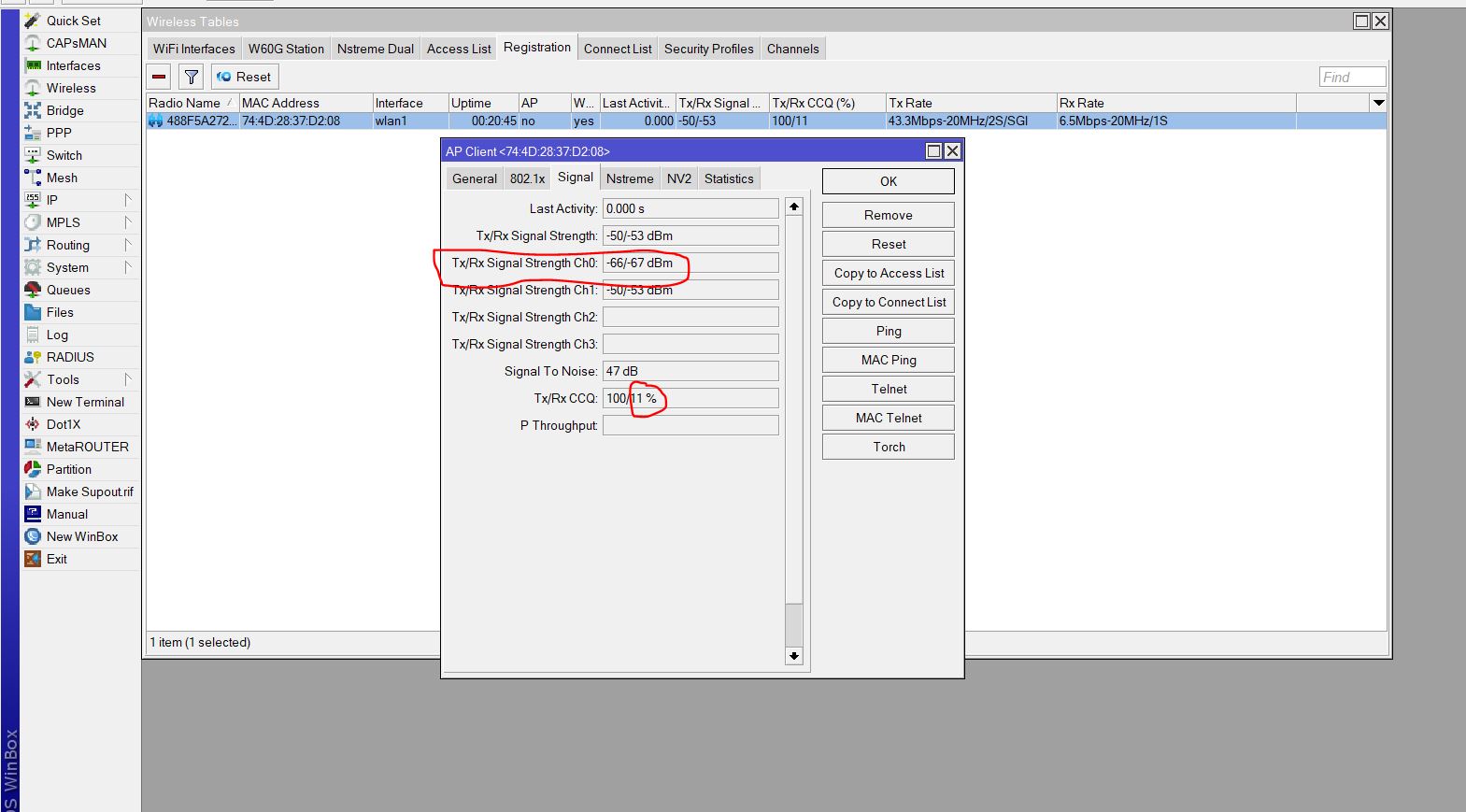Open the Log icon
The image size is (1466, 812).
(x=33, y=335)
